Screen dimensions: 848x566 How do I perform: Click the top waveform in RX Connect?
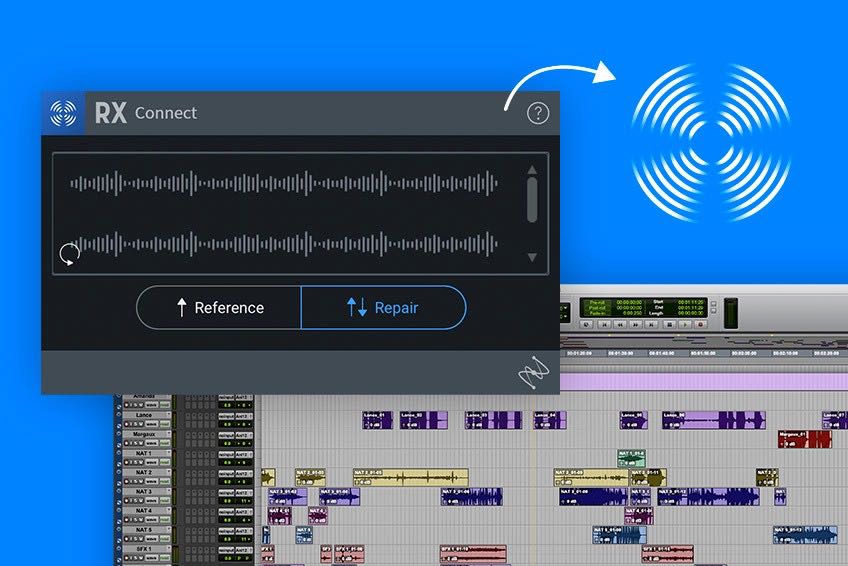(284, 183)
